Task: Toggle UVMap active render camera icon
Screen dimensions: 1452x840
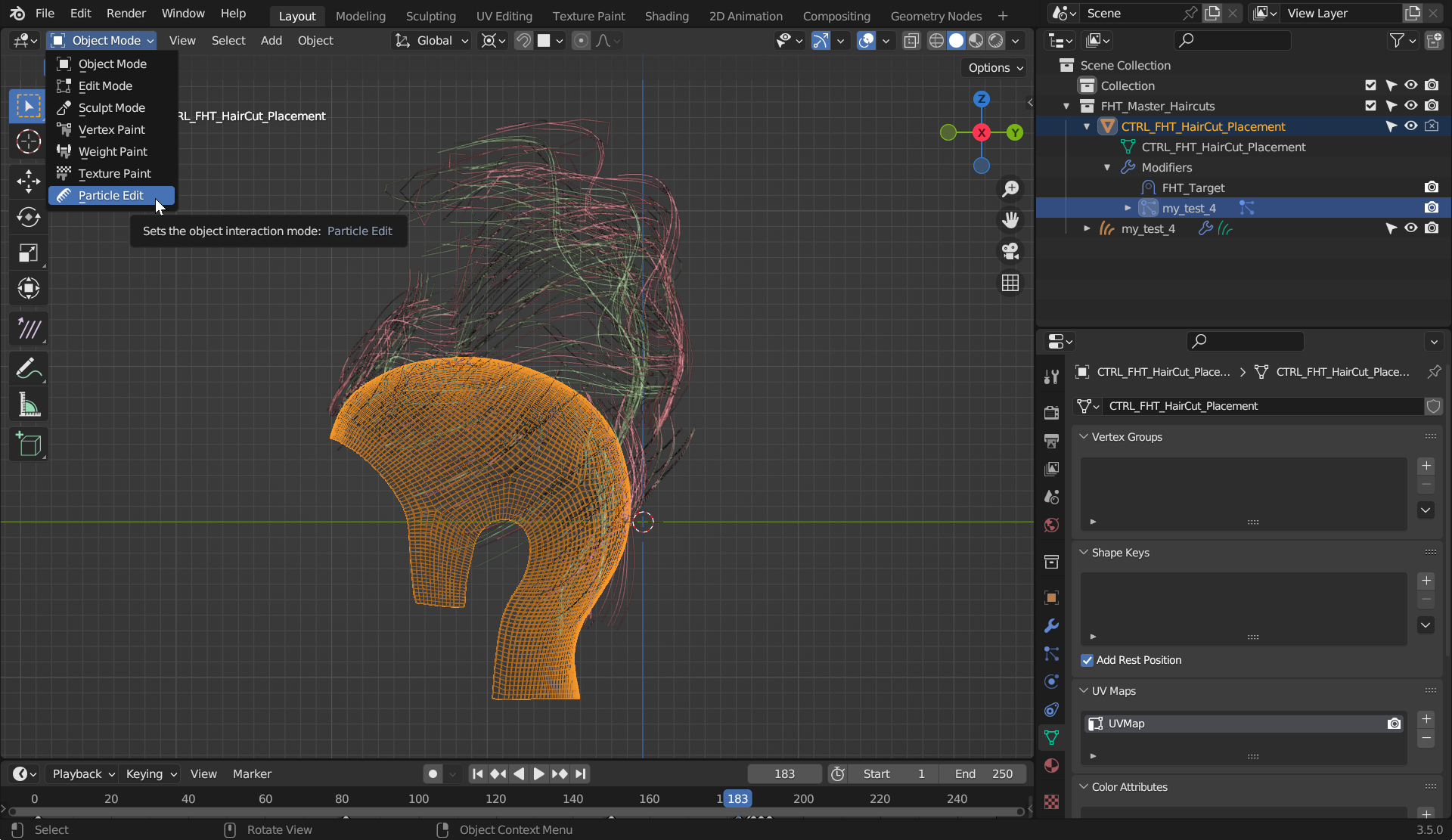Action: point(1394,724)
